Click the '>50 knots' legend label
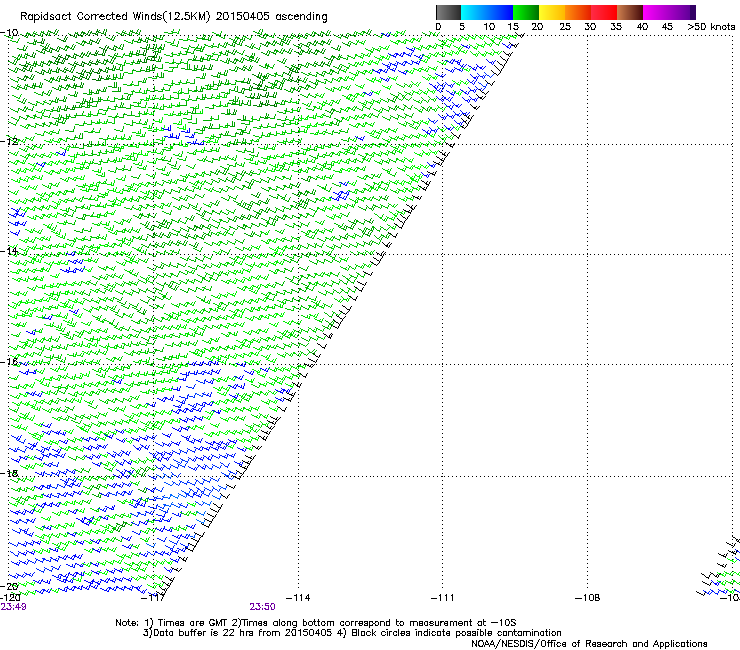740x650 pixels. pyautogui.click(x=711, y=27)
